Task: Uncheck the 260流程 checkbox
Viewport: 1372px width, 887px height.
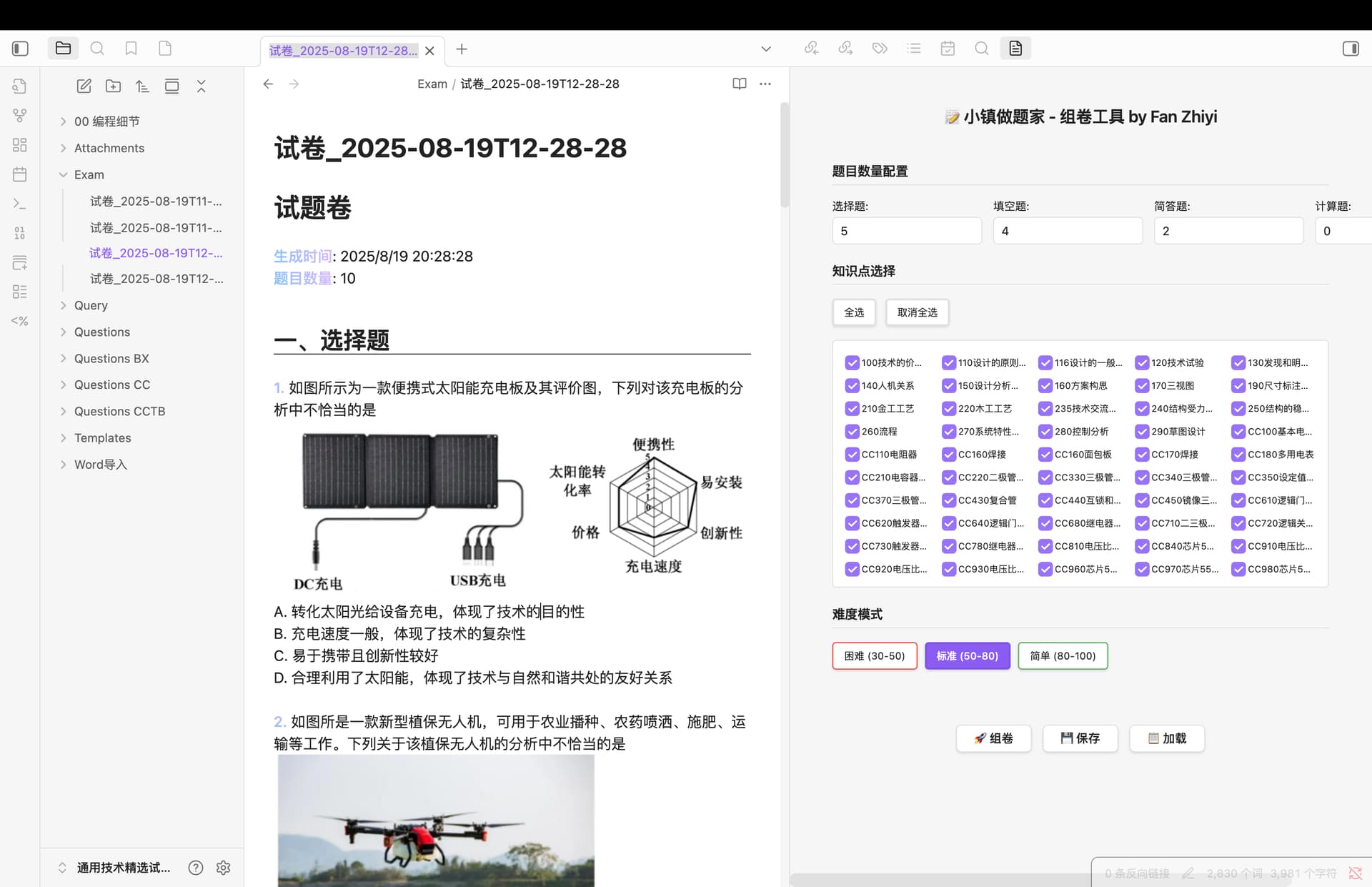Action: click(x=852, y=432)
